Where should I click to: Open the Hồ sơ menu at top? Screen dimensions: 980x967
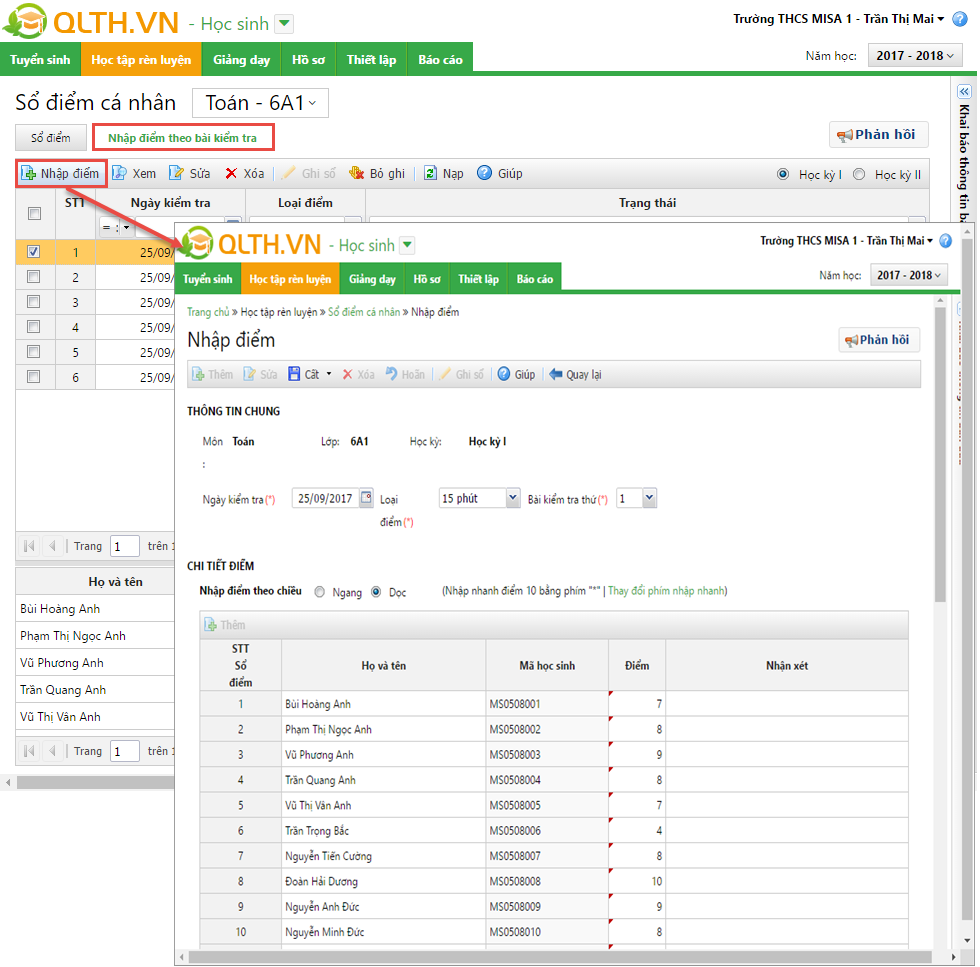pos(308,59)
